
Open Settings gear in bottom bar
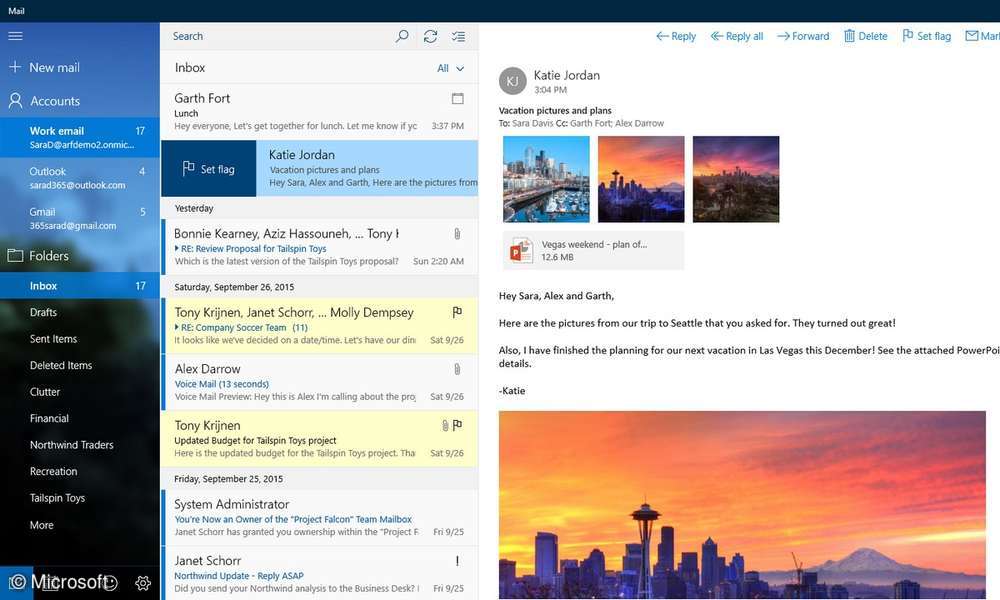[x=143, y=583]
